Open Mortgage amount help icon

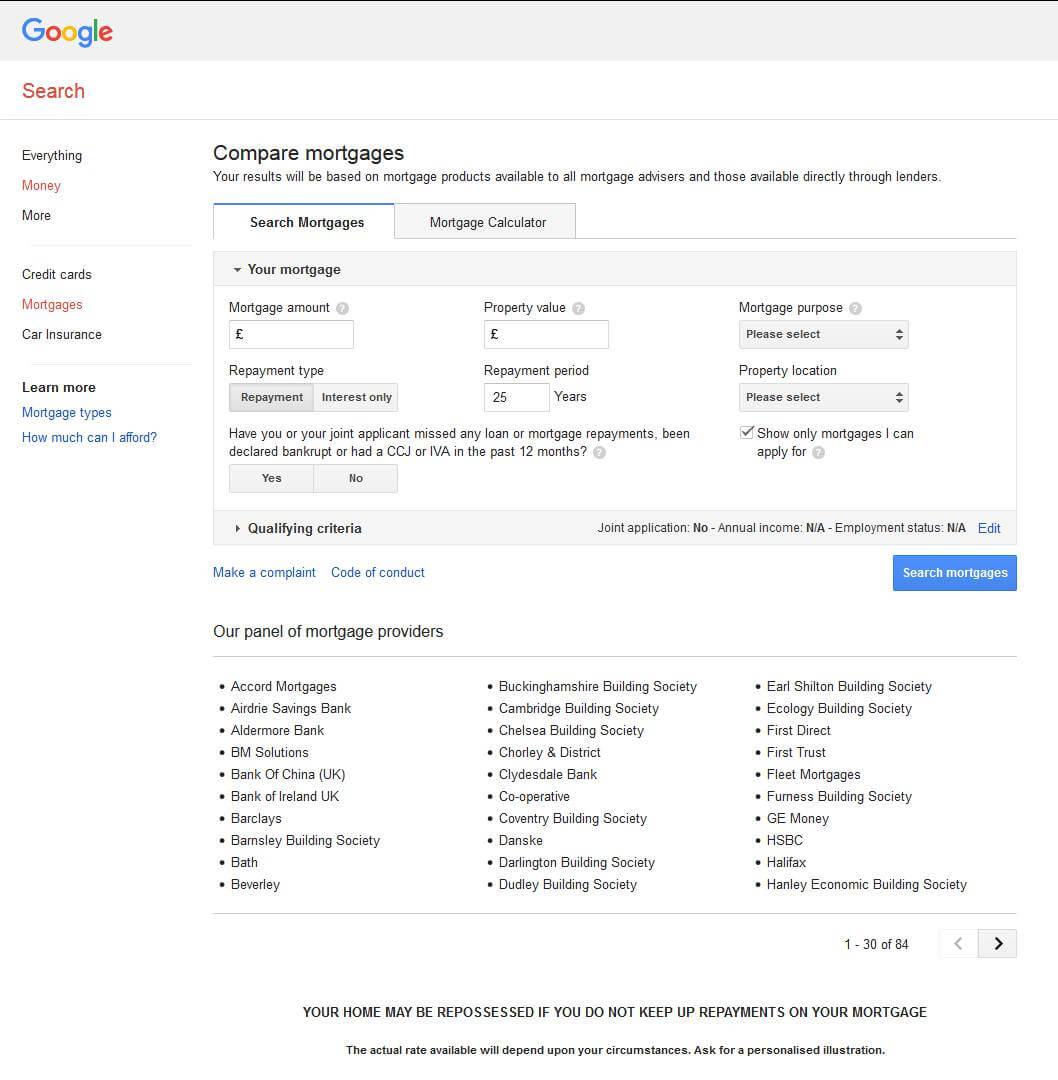click(x=342, y=309)
